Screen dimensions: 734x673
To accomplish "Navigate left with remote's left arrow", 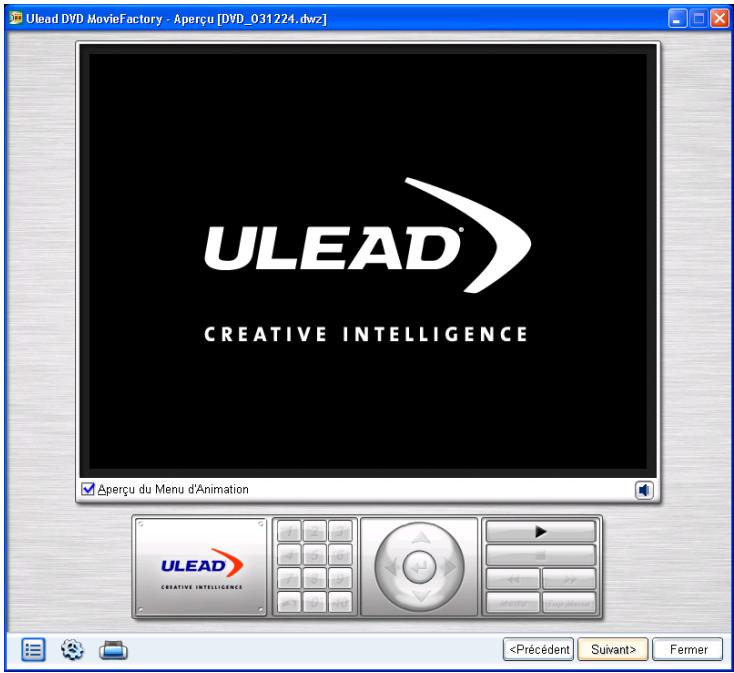I will point(391,567).
